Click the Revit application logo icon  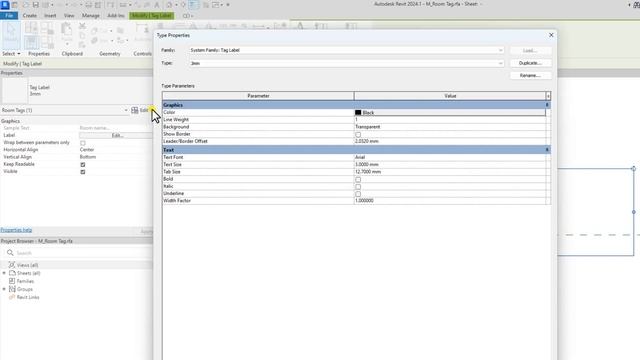pyautogui.click(x=4, y=5)
